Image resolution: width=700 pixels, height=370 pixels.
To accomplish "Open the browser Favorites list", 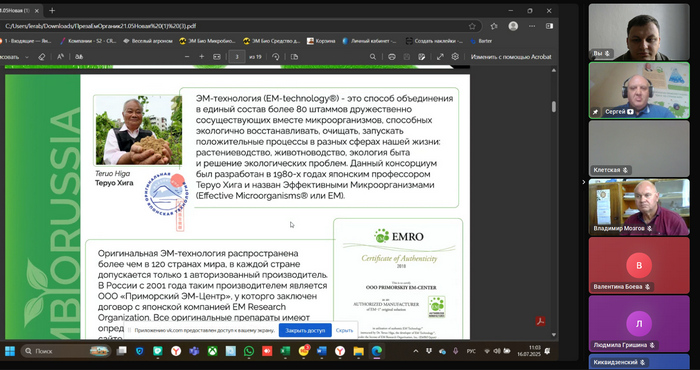I will click(494, 26).
